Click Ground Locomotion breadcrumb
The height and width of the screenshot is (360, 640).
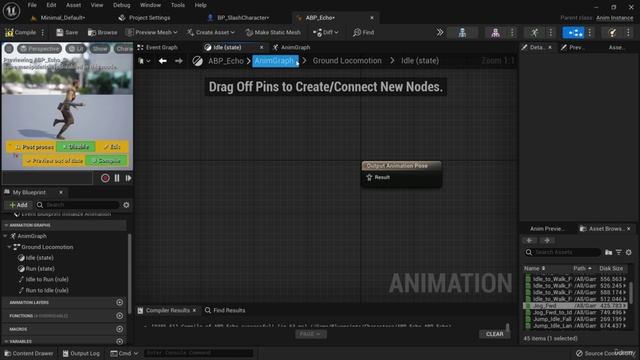point(347,61)
